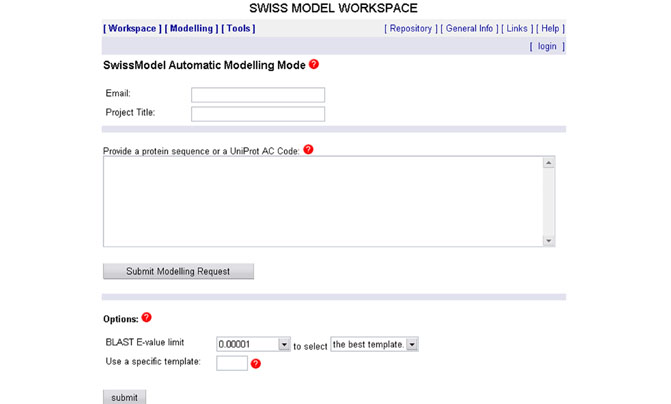Visit the Links page
Screen dimensions: 671x404
[x=517, y=28]
